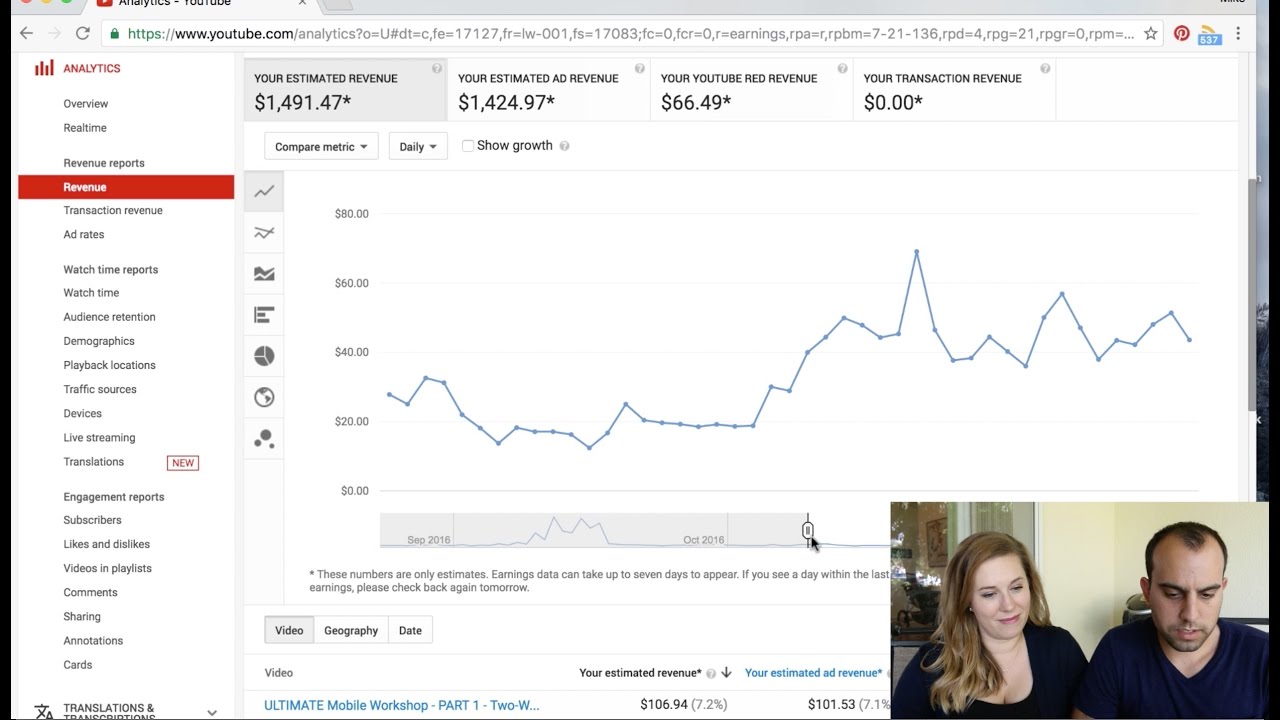
Task: Open the RSS feed extension with 537 badge
Action: click(x=1209, y=35)
